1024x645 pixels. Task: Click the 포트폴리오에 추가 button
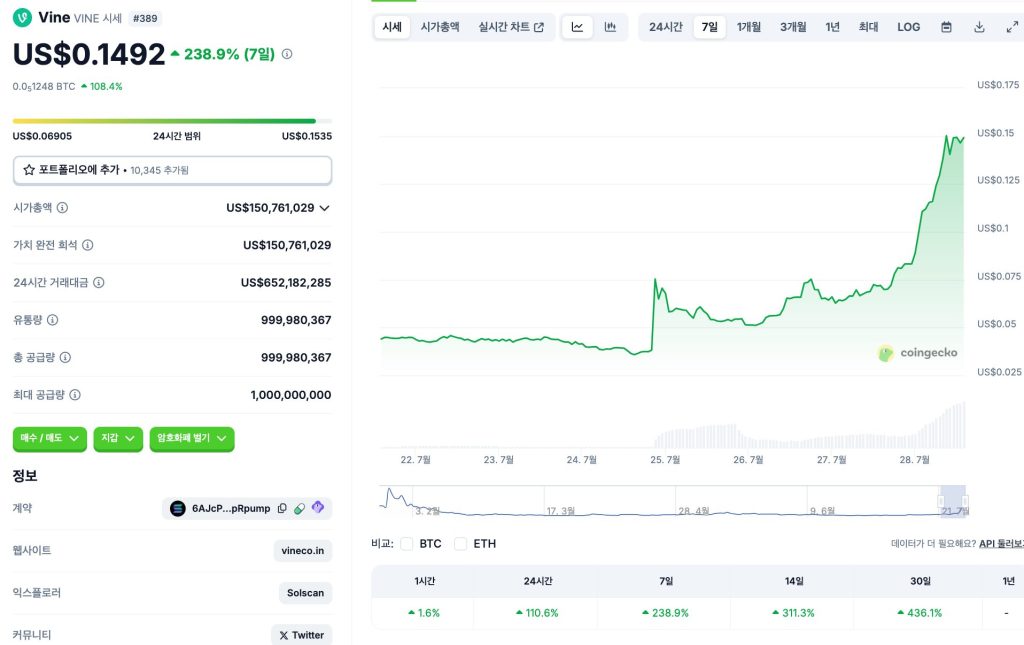(172, 170)
